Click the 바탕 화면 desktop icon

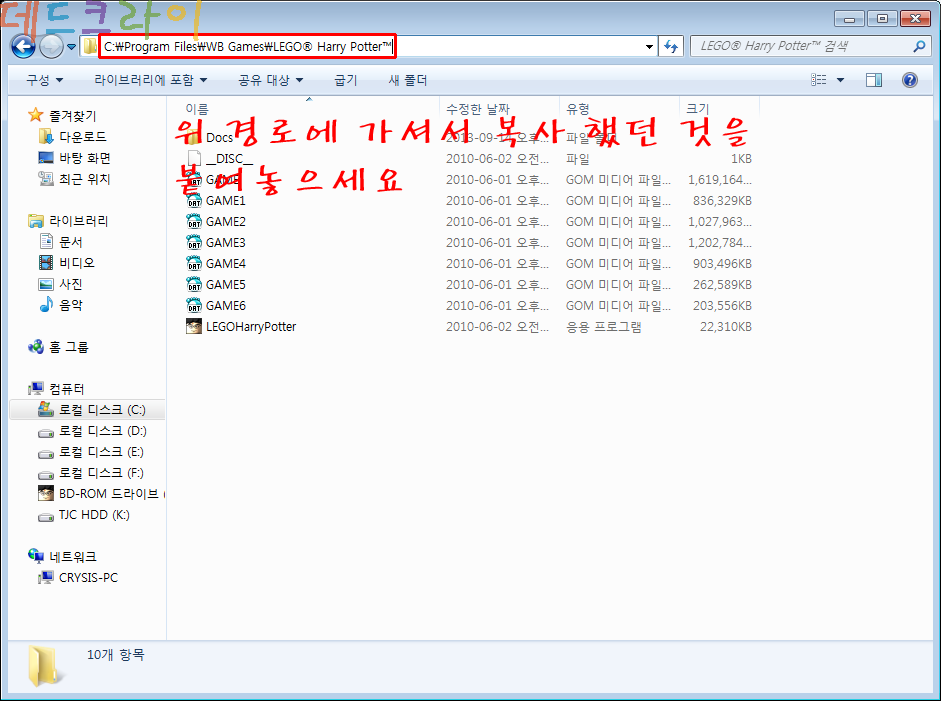point(46,158)
